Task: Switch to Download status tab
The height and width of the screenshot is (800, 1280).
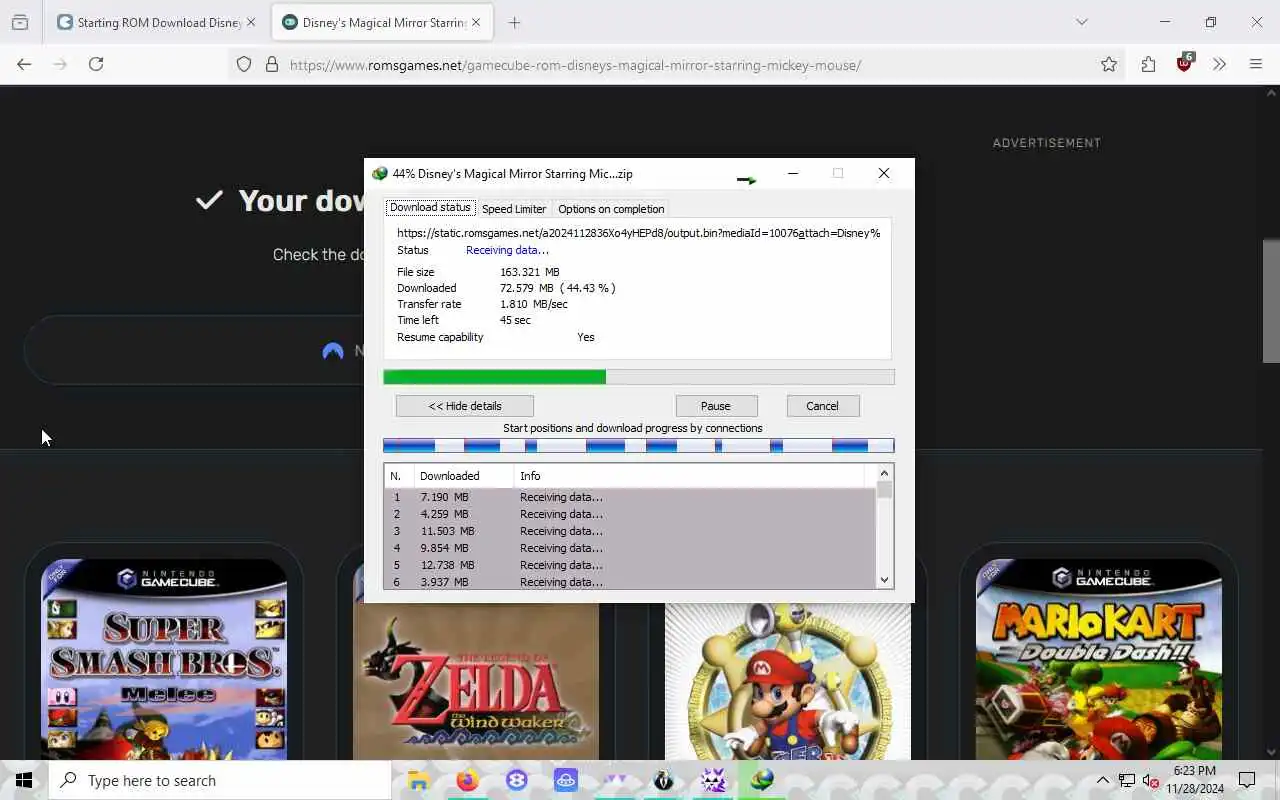Action: (430, 208)
